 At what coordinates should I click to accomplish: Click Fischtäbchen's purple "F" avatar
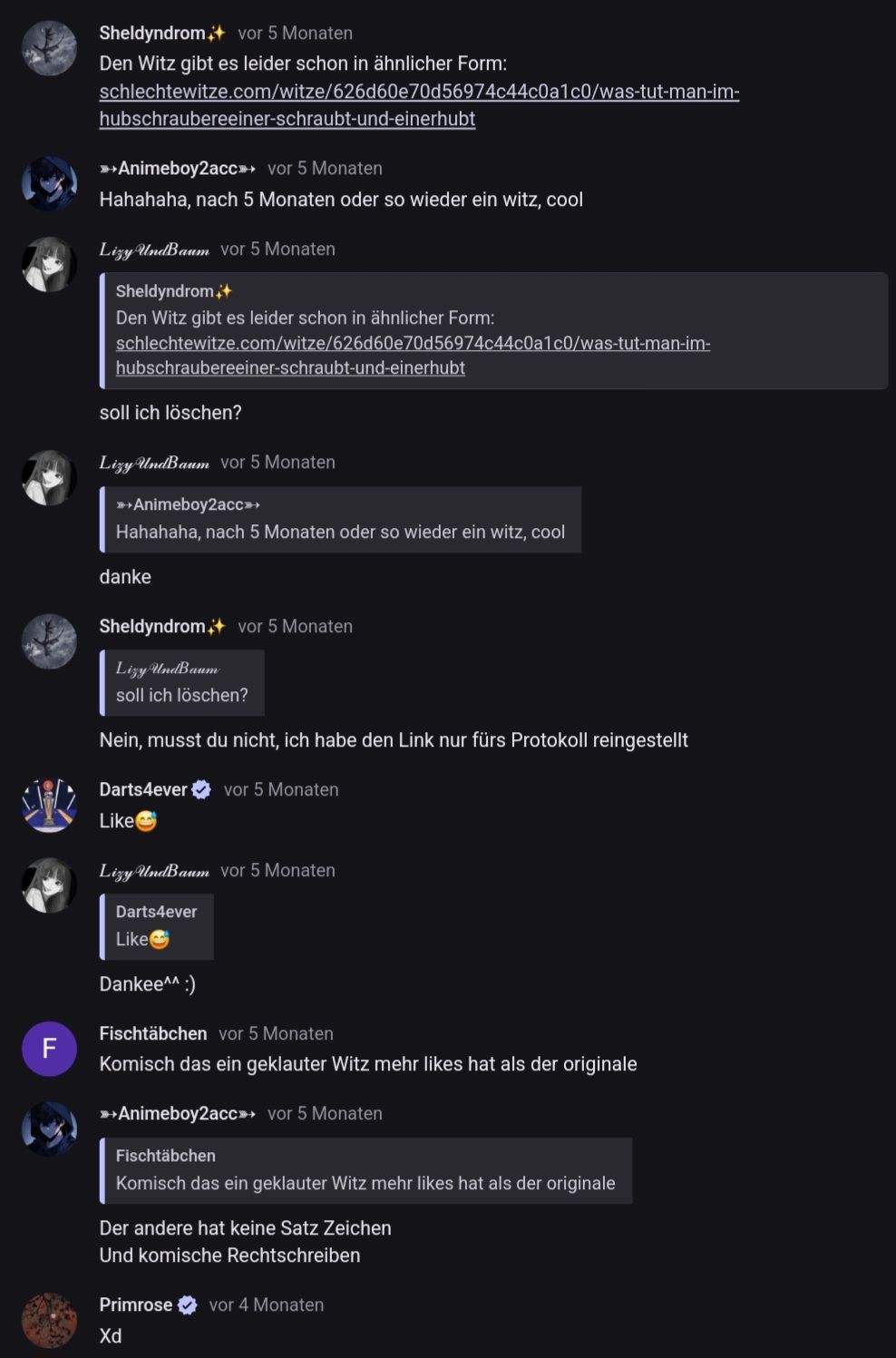(x=49, y=1049)
